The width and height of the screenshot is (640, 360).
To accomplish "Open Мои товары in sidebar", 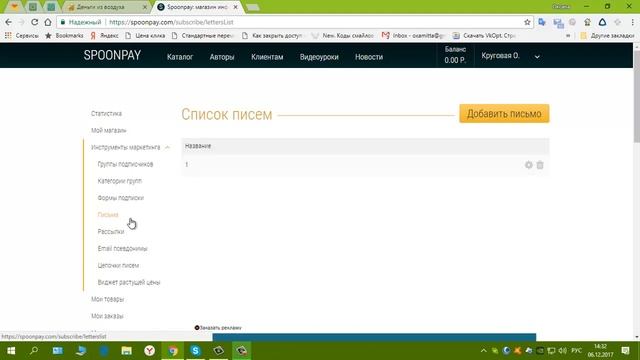I will tap(107, 299).
